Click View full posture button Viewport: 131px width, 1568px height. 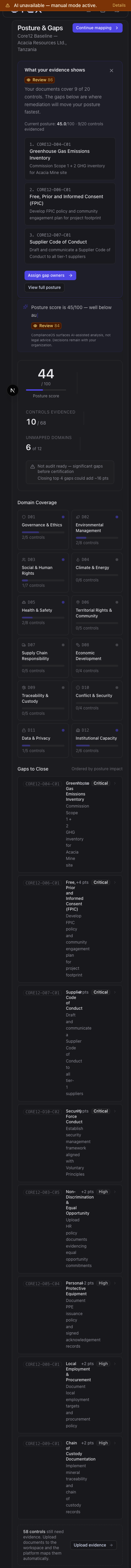click(44, 287)
